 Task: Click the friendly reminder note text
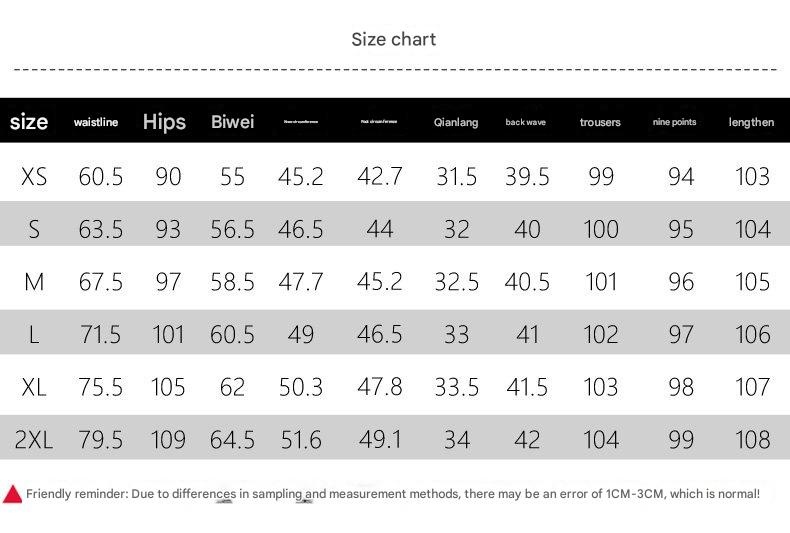pos(392,494)
